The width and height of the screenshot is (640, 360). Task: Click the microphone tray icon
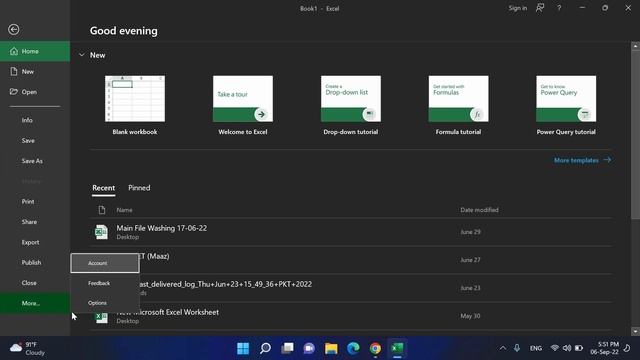[x=517, y=348]
